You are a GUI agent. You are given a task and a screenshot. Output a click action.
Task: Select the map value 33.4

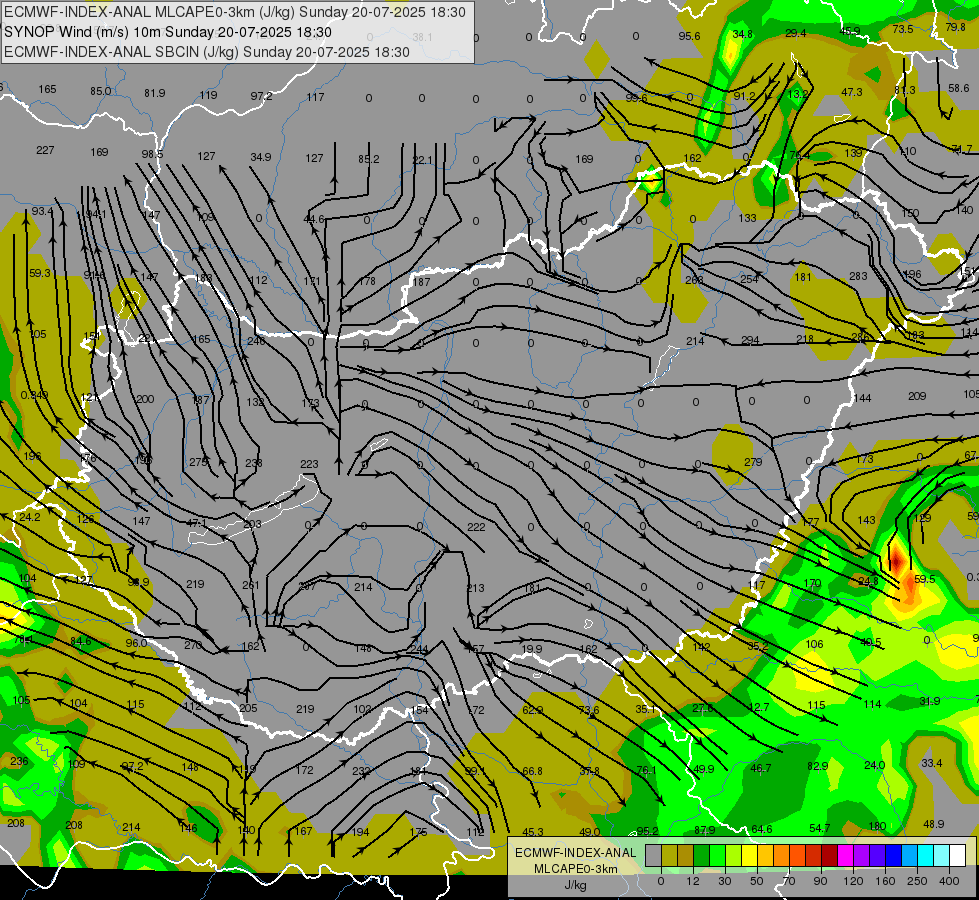[x=932, y=763]
